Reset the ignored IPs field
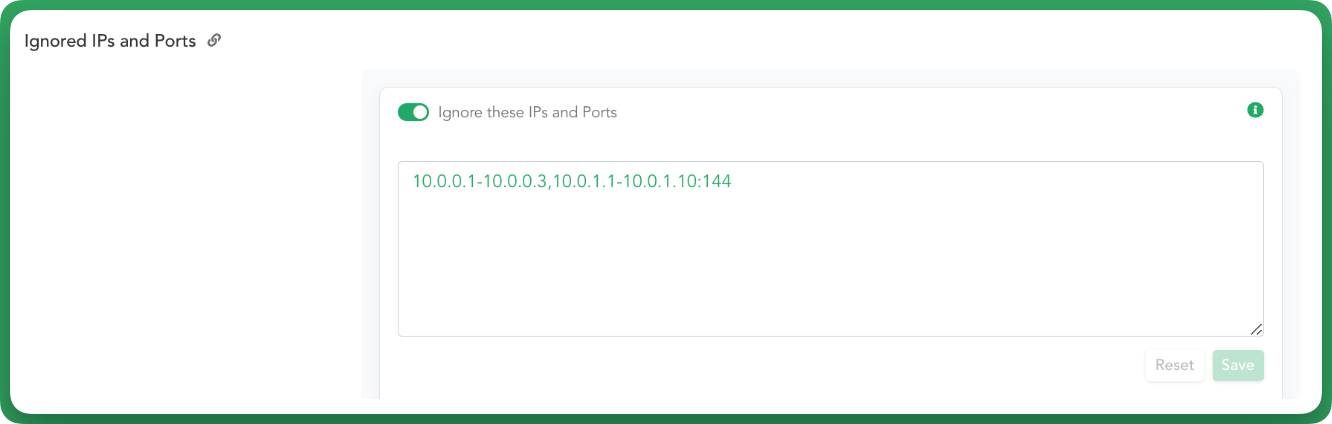1332x424 pixels. pos(1175,365)
